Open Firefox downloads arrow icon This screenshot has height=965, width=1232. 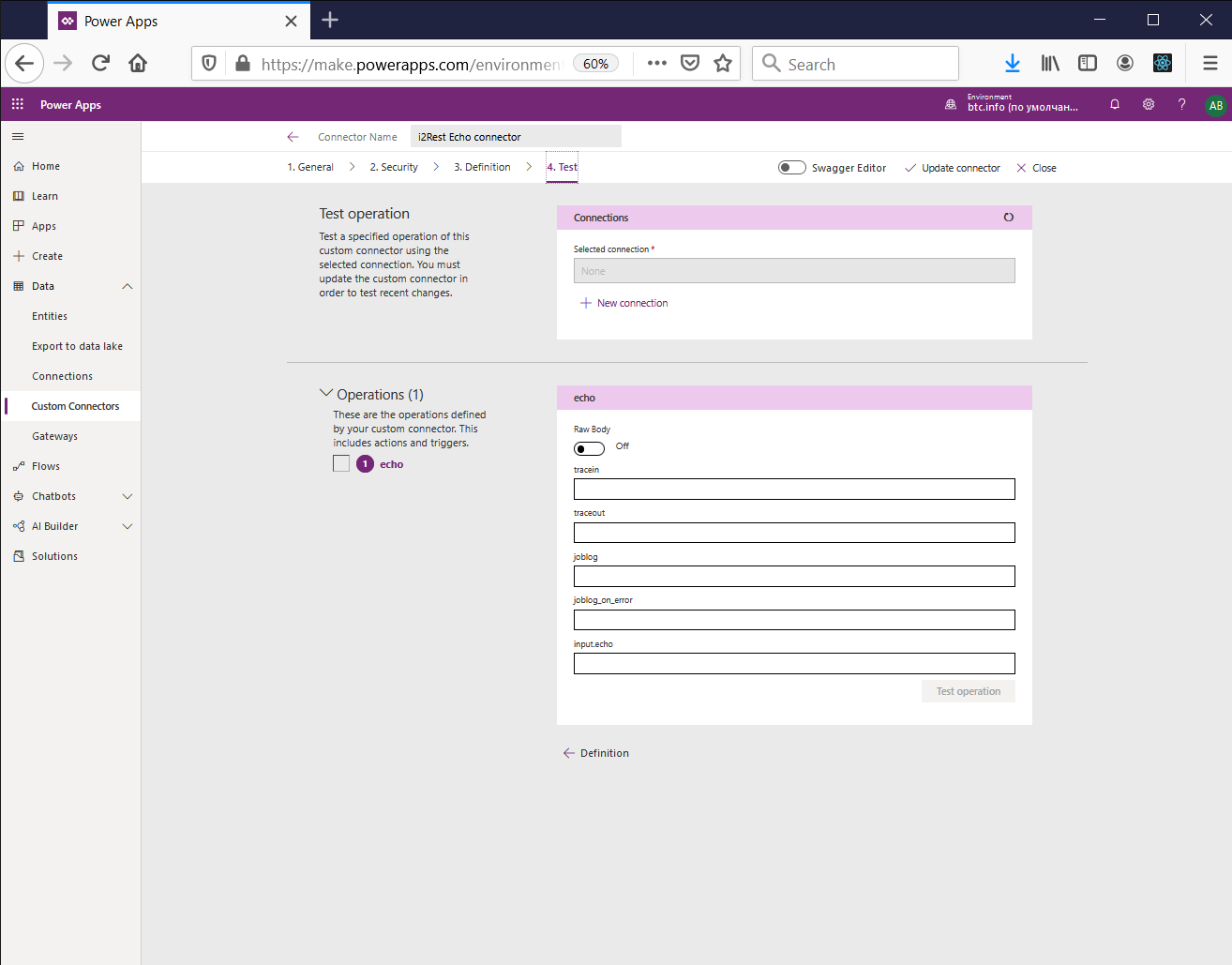[1013, 63]
